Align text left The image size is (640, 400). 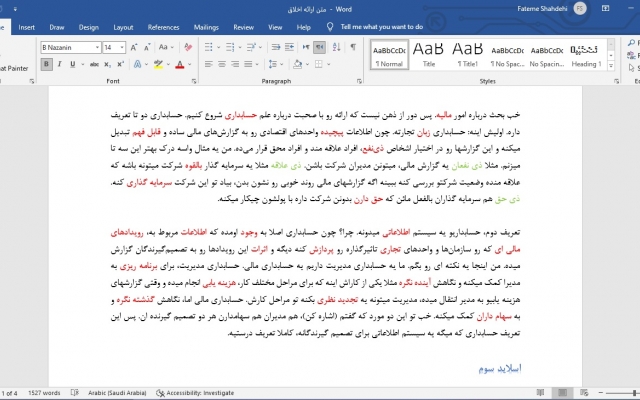209,64
